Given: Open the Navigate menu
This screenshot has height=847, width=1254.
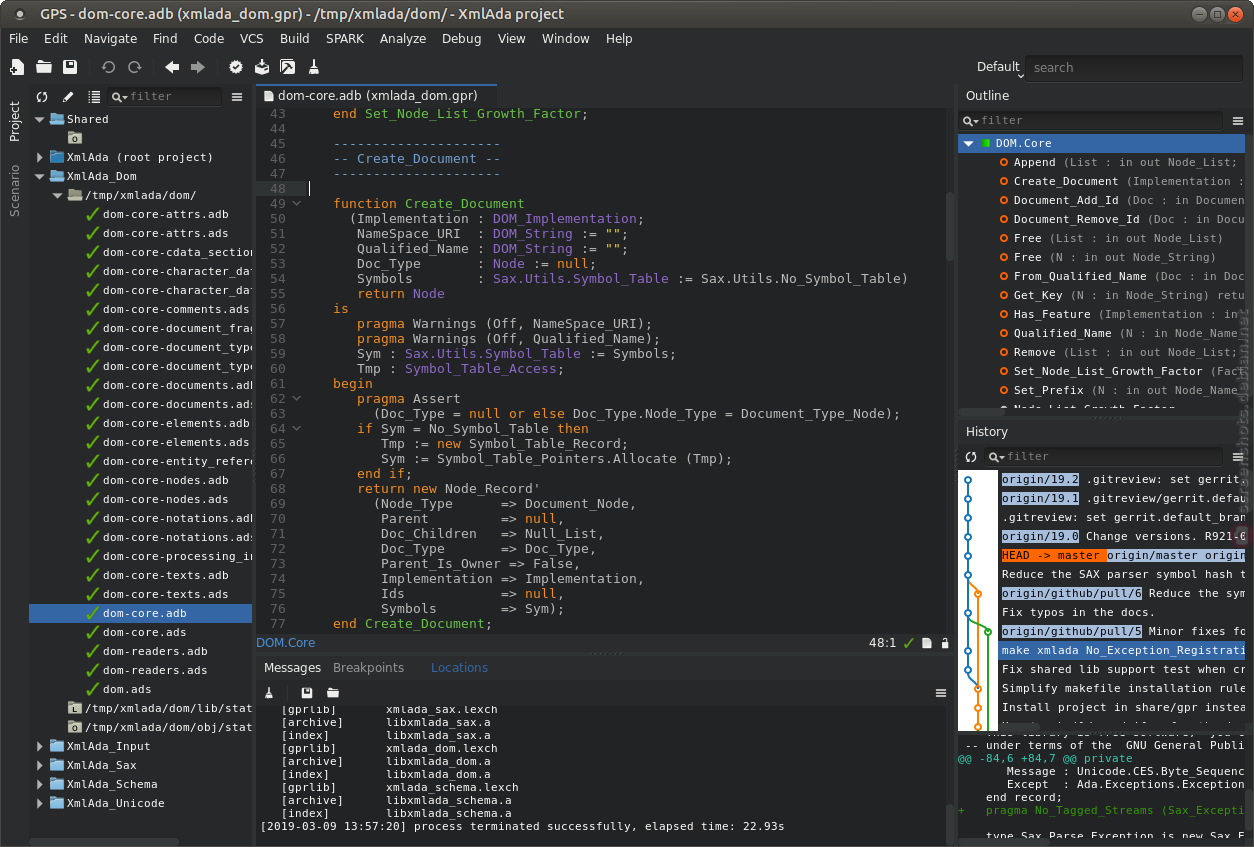Looking at the screenshot, I should click(x=110, y=38).
